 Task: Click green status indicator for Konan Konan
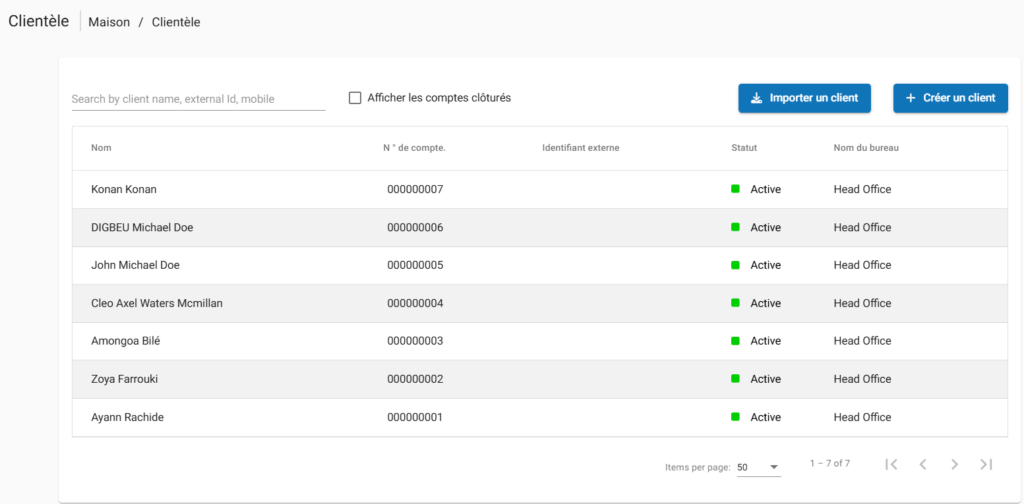point(735,189)
